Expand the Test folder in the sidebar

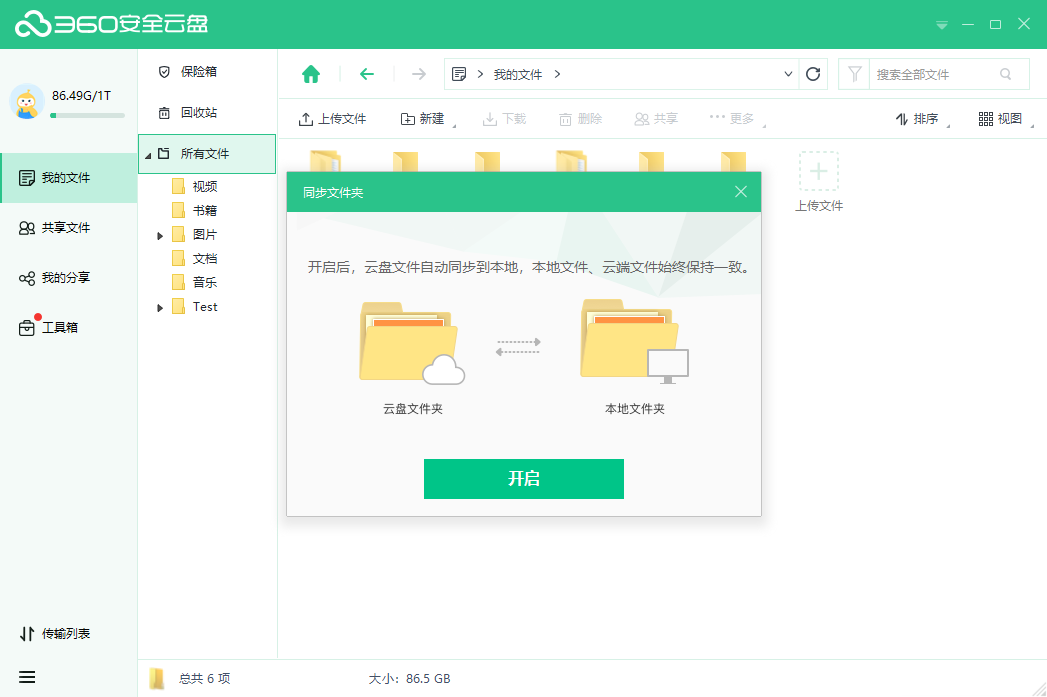160,306
